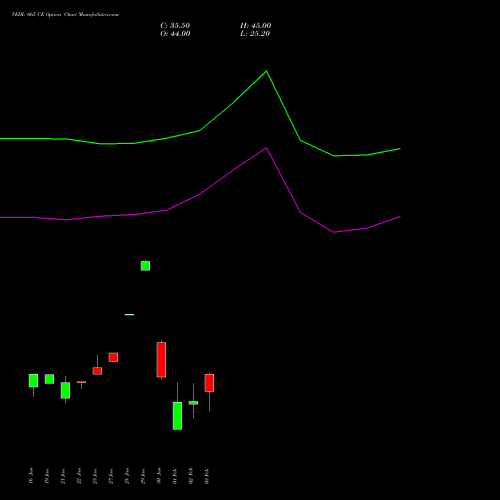500x500 pixels.
Task: Click the chart title text at top left
Action: (x=65, y=15)
